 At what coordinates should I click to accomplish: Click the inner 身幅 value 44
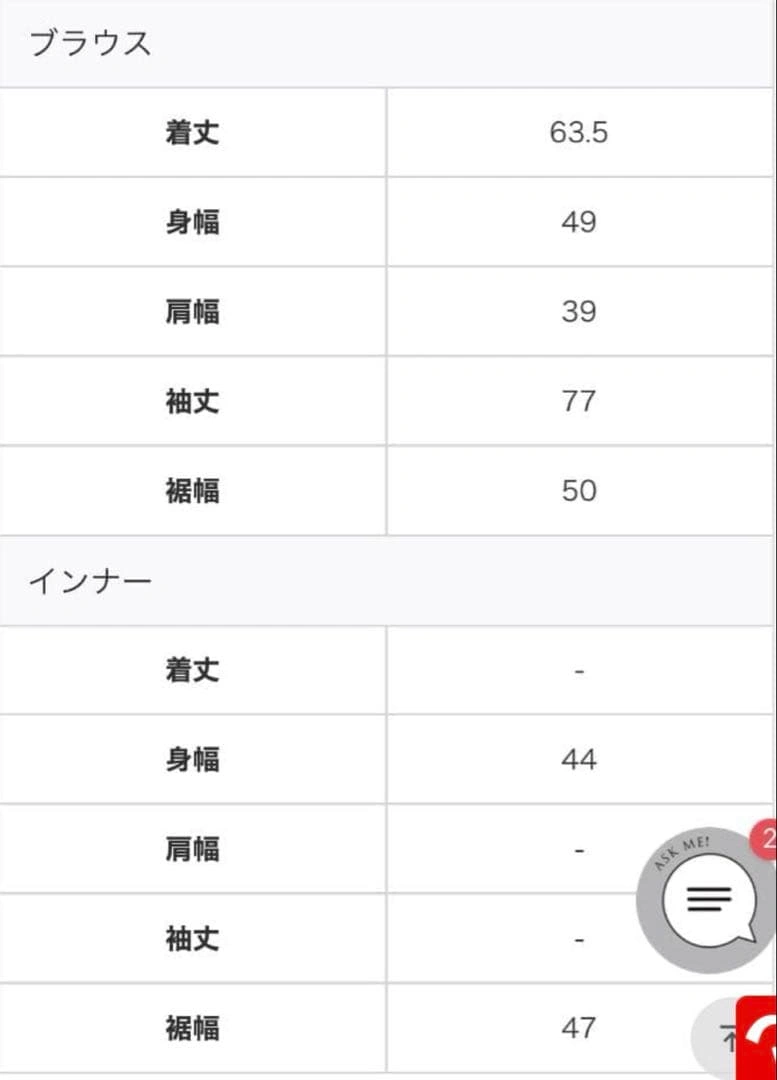click(579, 760)
